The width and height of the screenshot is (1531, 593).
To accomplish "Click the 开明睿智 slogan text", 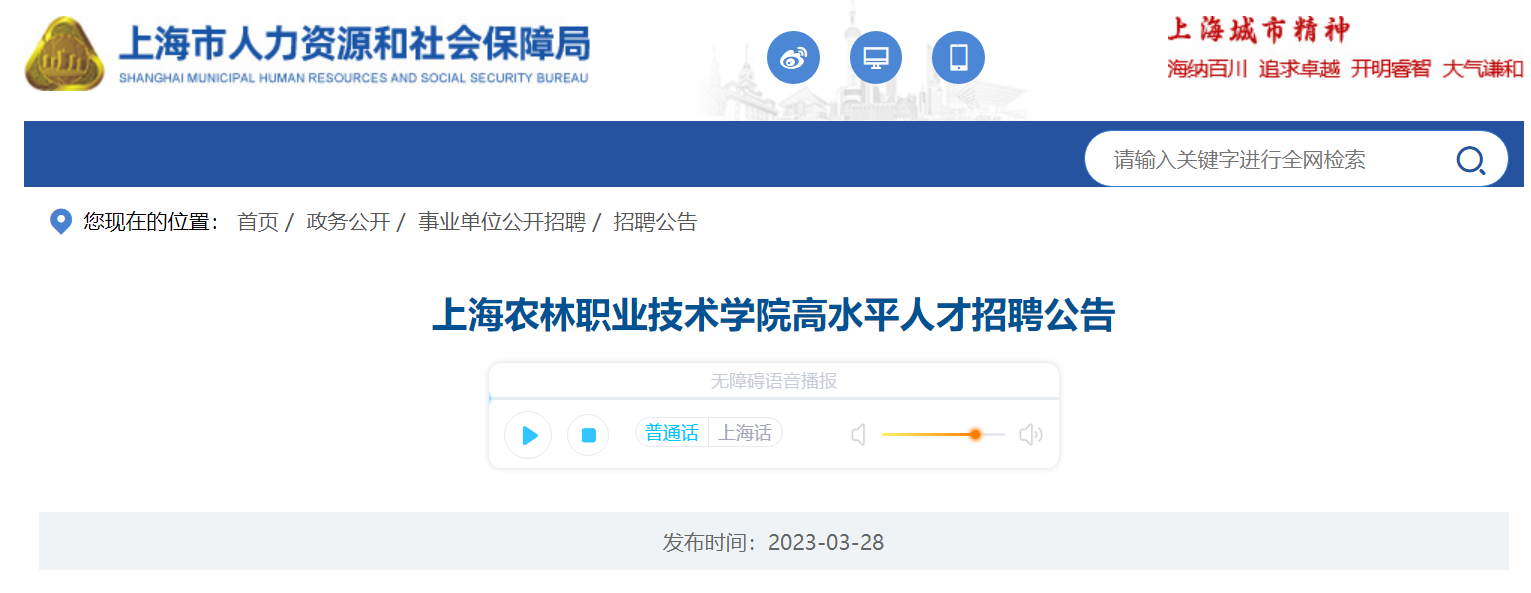I will (1391, 69).
